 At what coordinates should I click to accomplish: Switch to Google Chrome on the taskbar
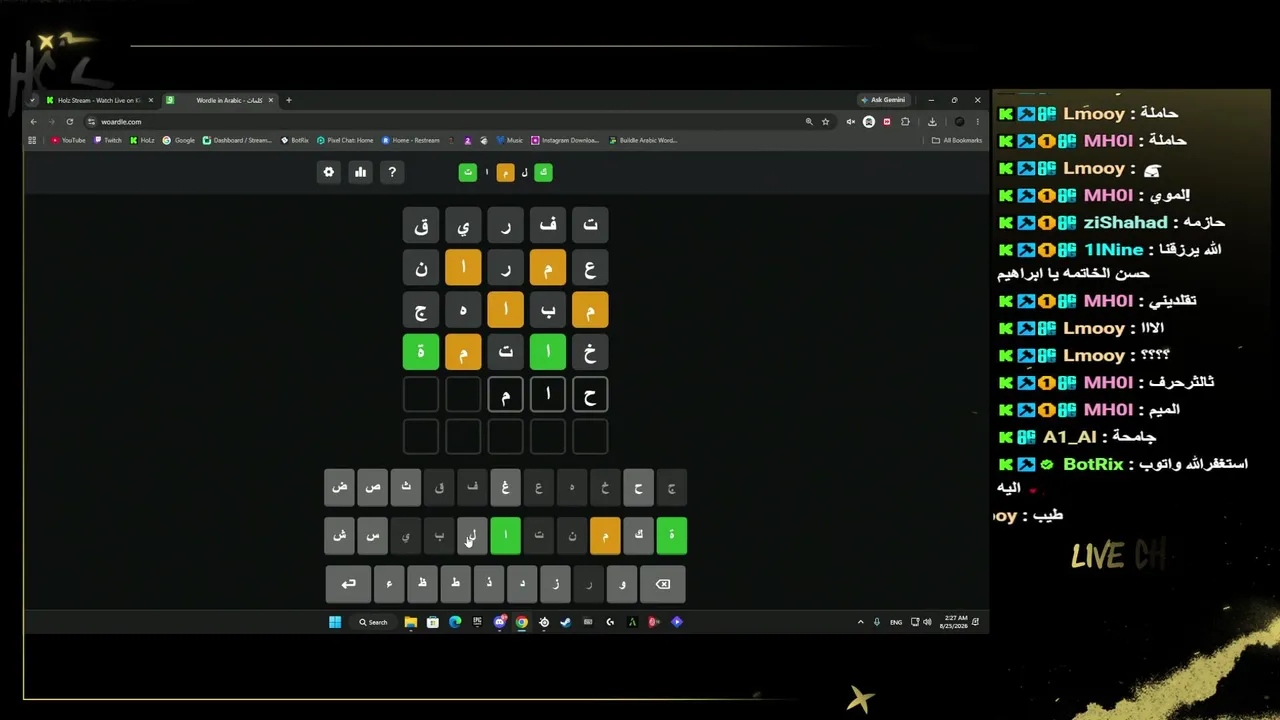coord(522,622)
